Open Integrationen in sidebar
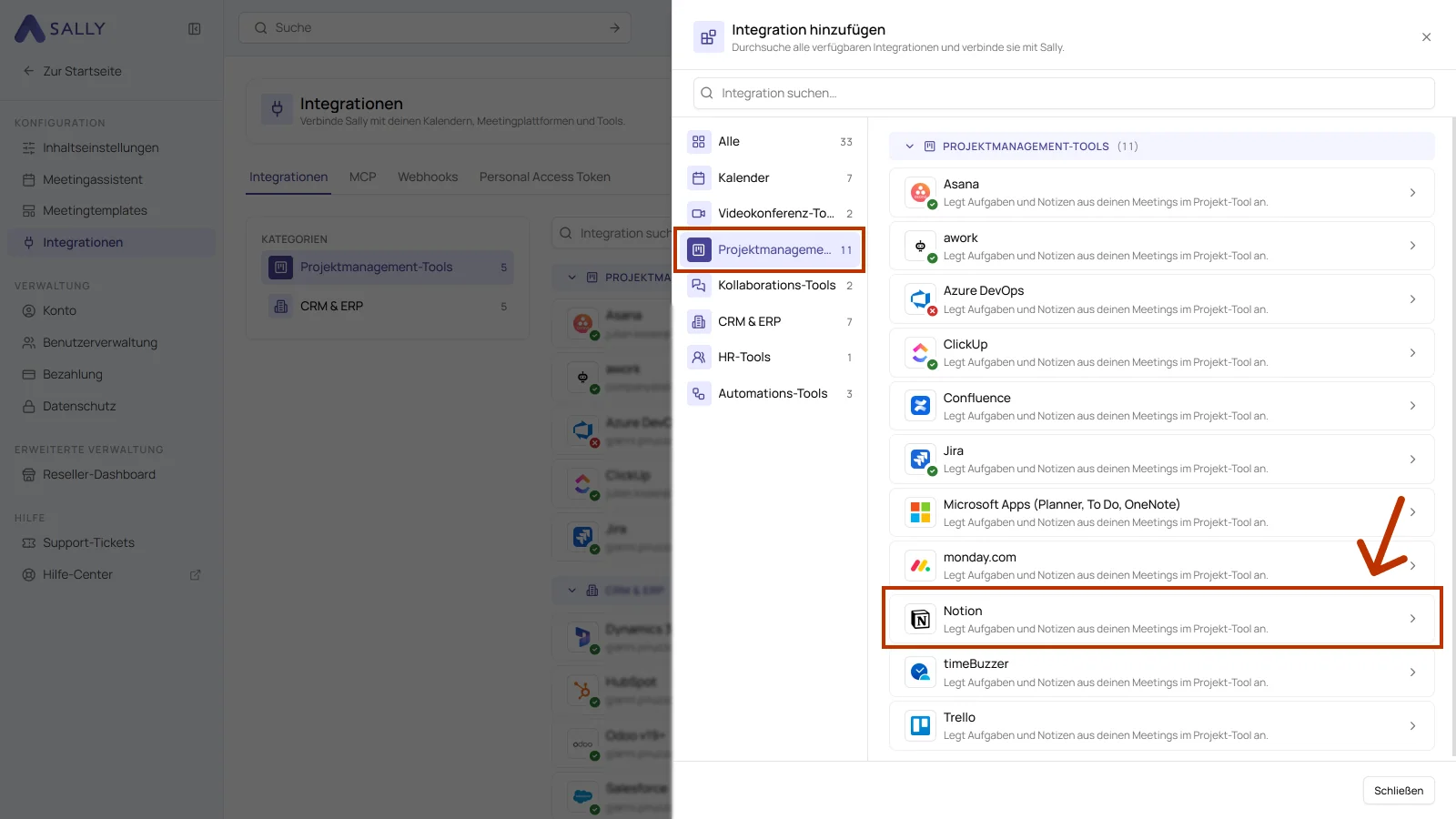 tap(111, 242)
